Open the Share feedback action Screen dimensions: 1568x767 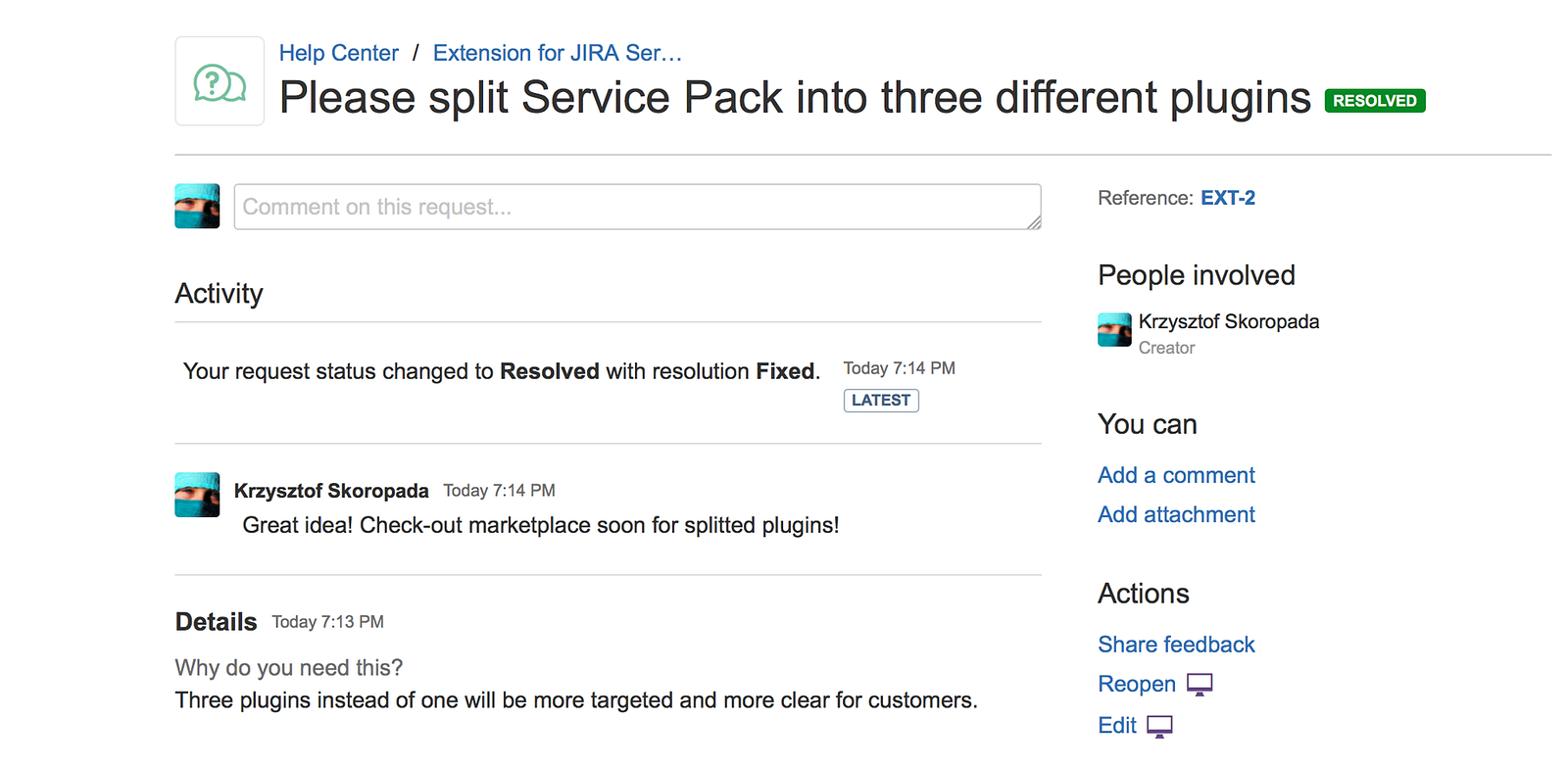tap(1176, 645)
